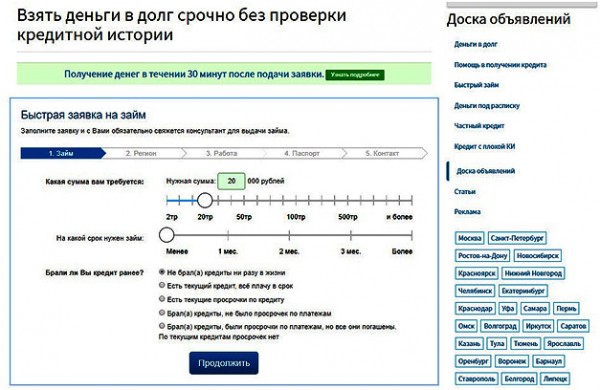Click the green 'Узнать подробнее' button
This screenshot has width=600, height=390.
point(355,75)
